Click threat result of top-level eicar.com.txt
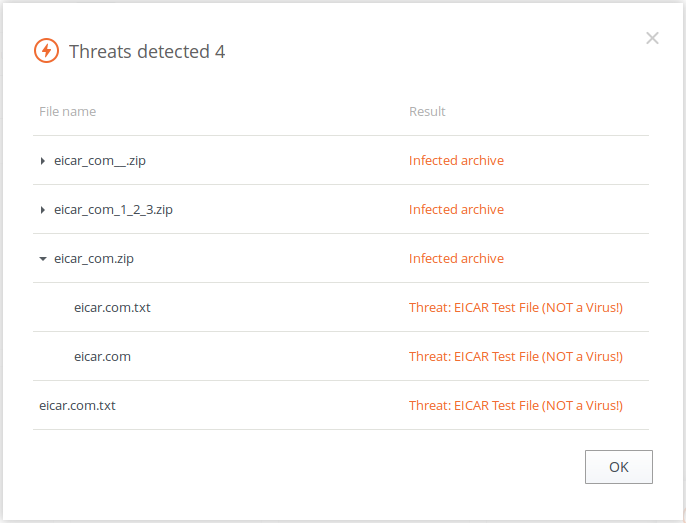686x523 pixels. (515, 405)
